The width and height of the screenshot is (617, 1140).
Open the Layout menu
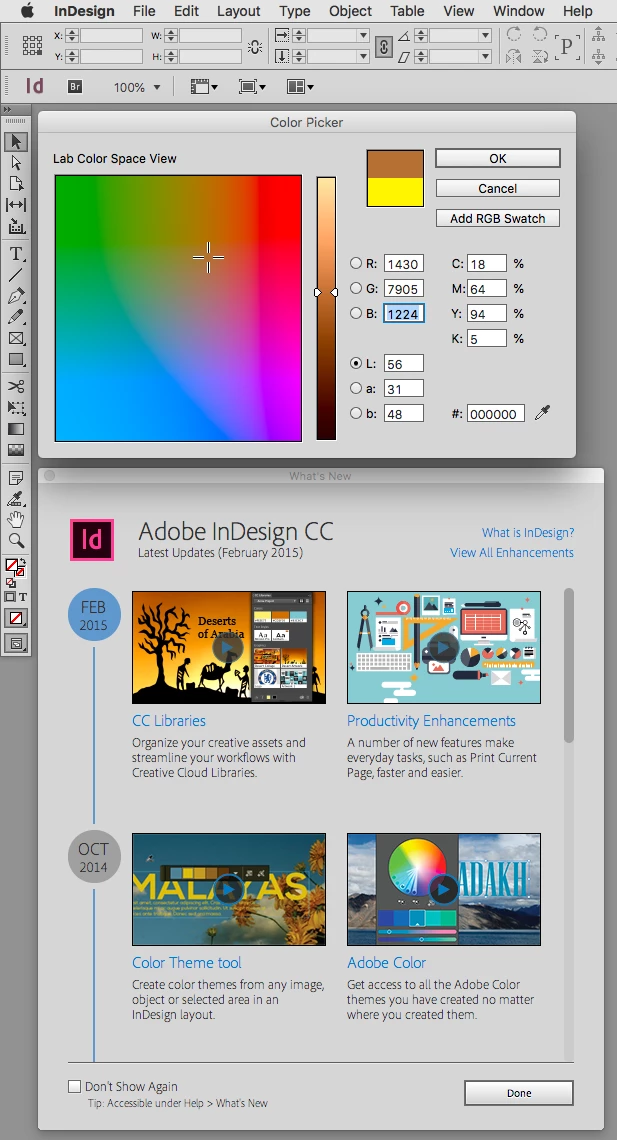(x=238, y=11)
